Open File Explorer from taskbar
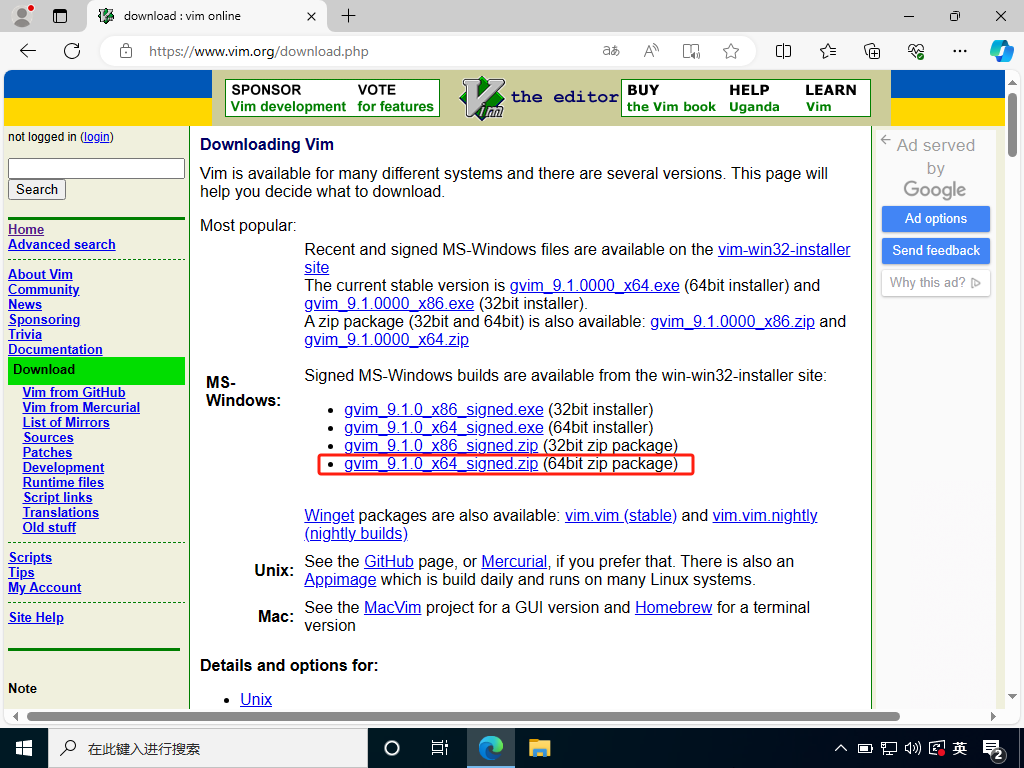 click(x=539, y=748)
